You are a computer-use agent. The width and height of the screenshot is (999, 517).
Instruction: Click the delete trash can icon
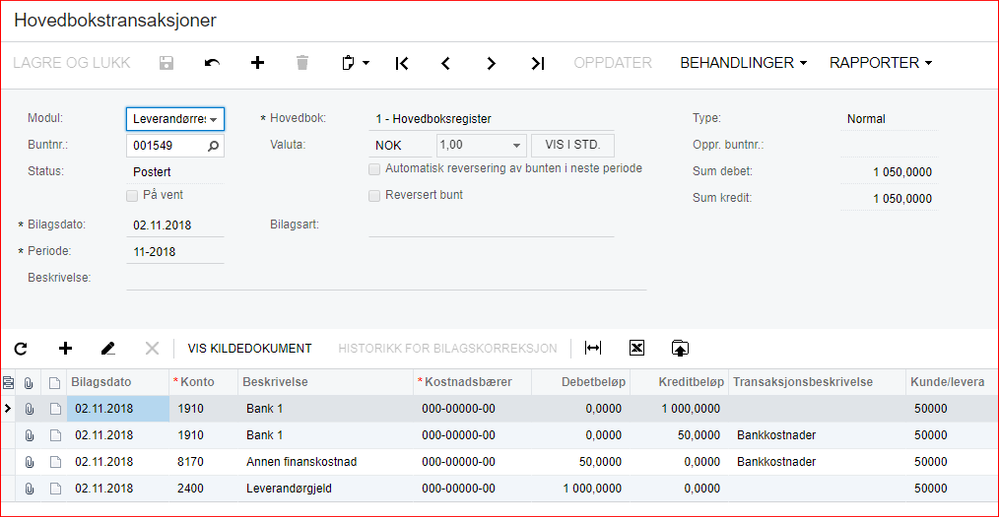click(303, 62)
